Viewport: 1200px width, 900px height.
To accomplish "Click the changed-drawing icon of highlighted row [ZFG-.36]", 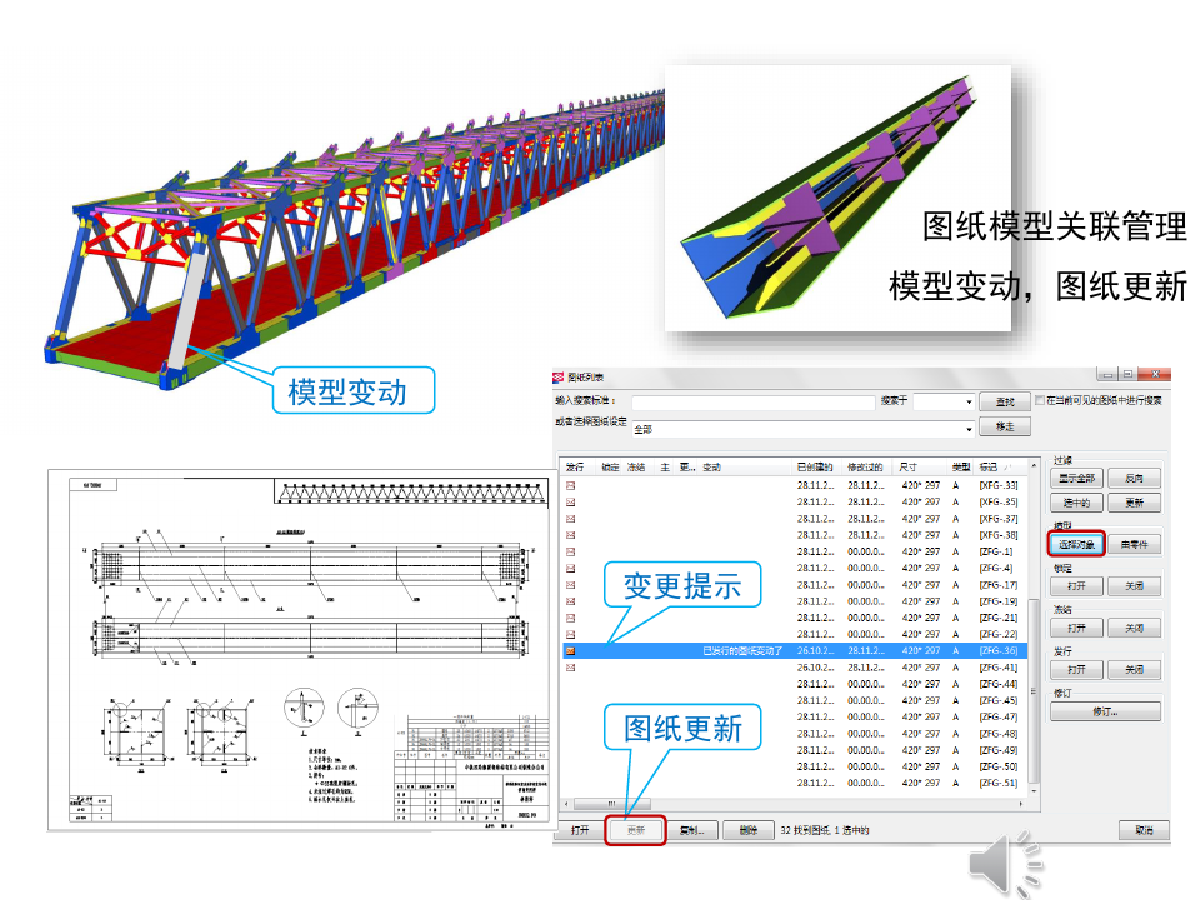I will (x=571, y=650).
